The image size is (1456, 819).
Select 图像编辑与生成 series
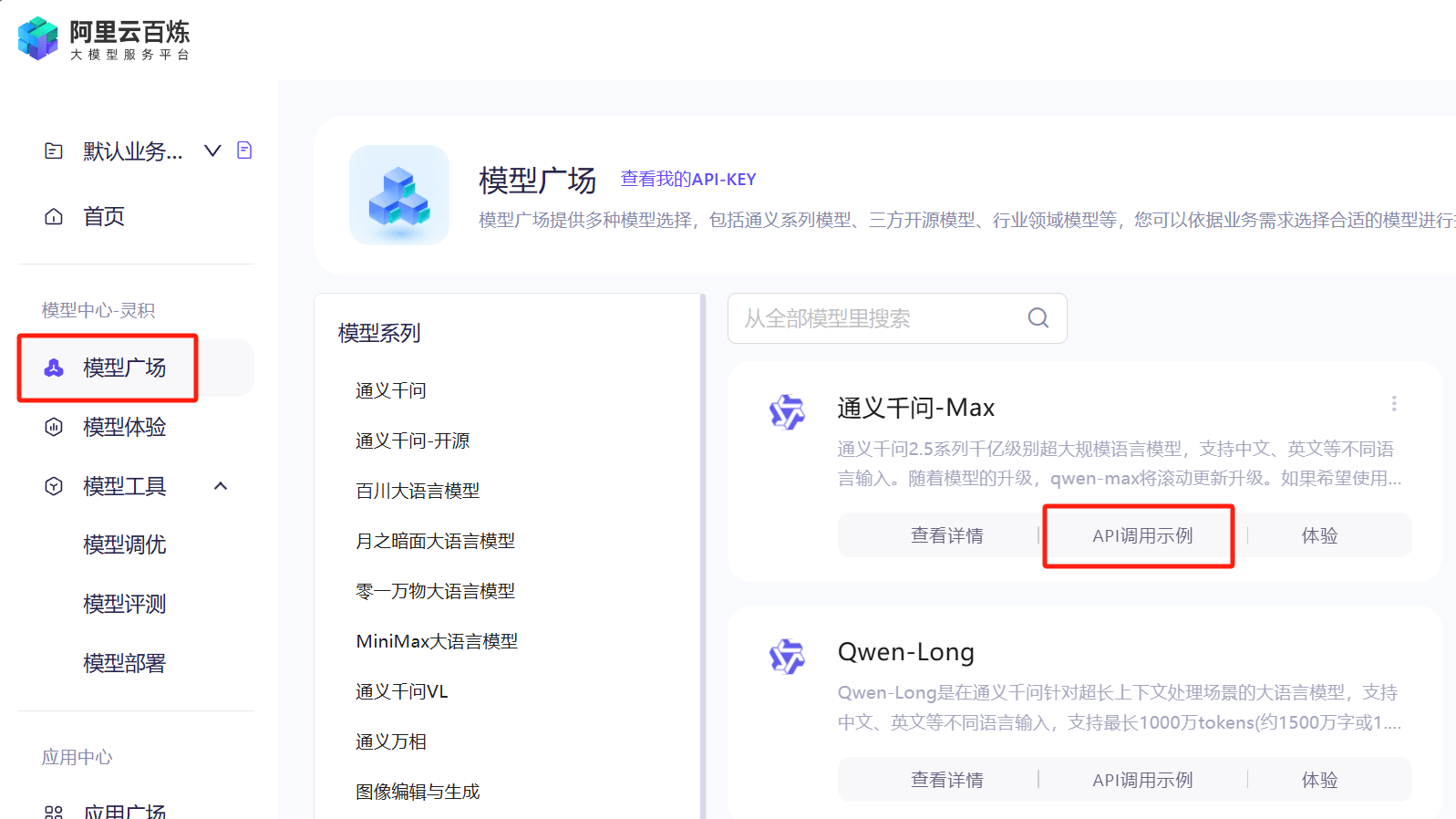click(x=418, y=792)
